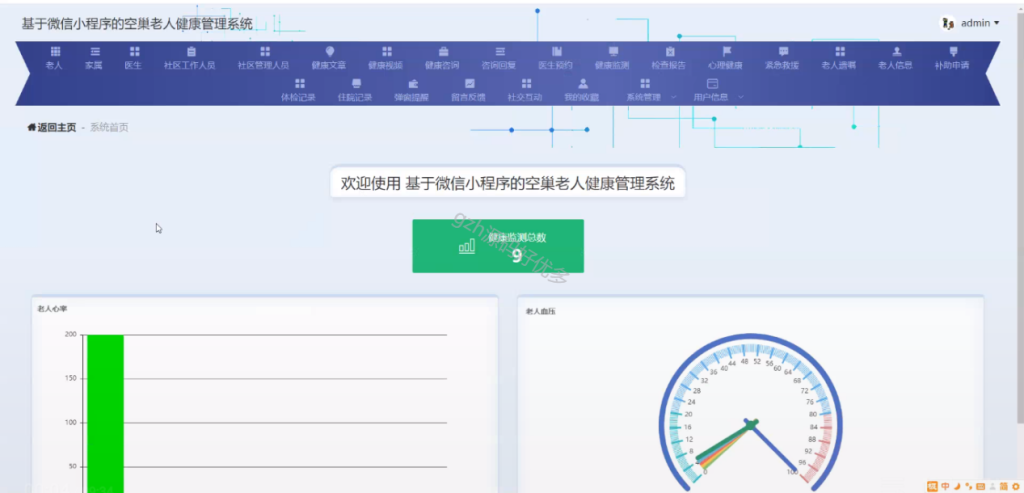
Task: Open the 检查报告 clipboard icon
Action: pyautogui.click(x=669, y=52)
